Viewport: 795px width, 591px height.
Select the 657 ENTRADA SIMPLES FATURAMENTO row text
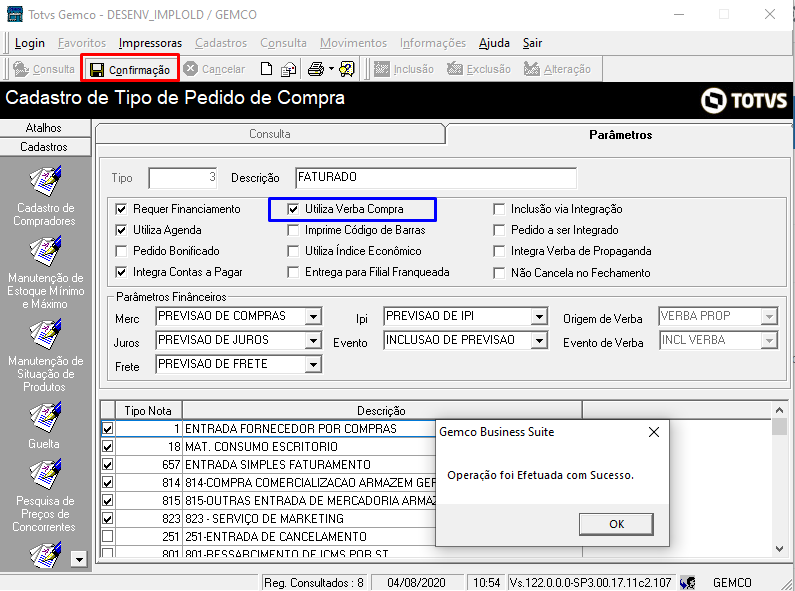pos(278,465)
